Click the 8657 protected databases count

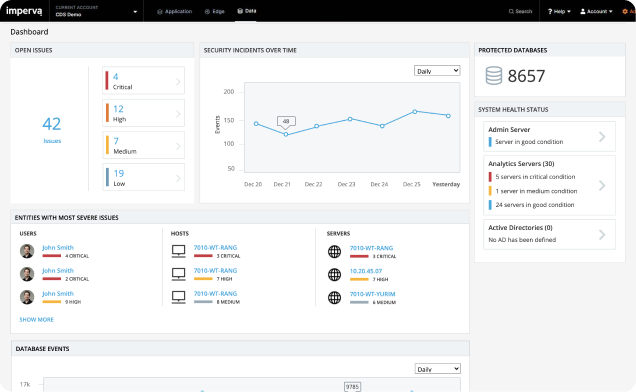tap(526, 76)
